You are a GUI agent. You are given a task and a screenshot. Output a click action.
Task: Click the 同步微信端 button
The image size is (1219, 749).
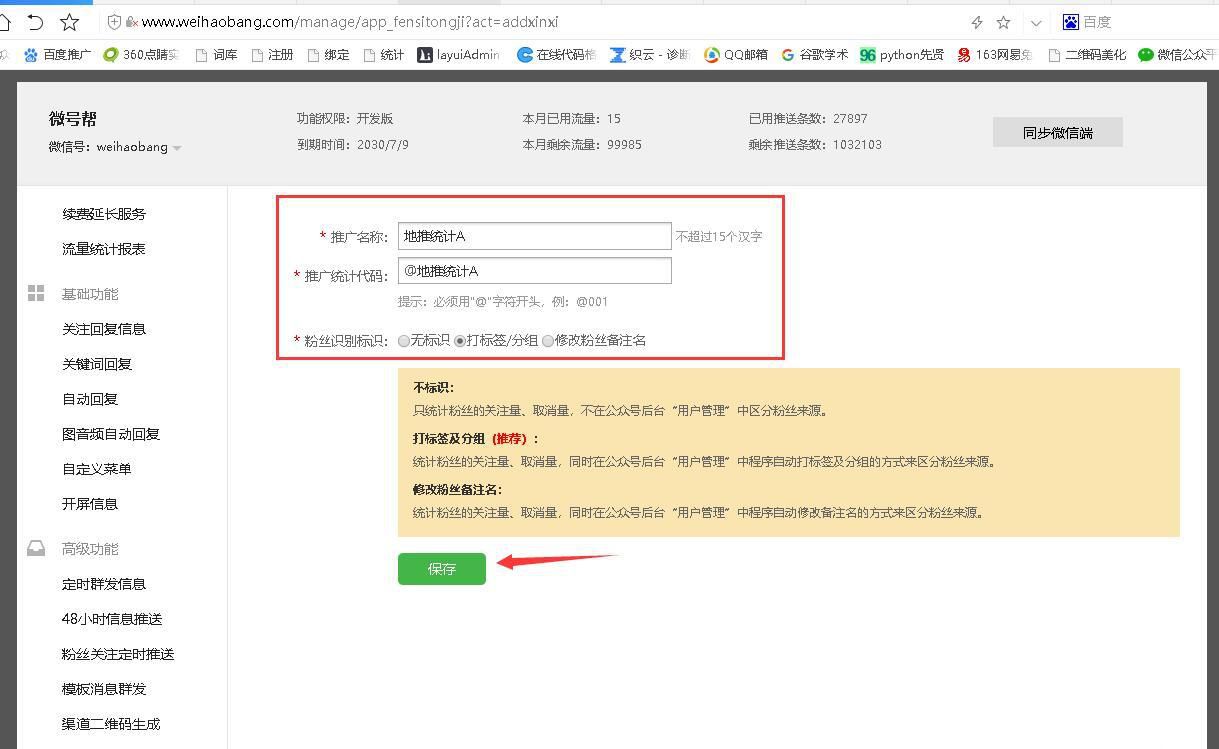[1057, 131]
